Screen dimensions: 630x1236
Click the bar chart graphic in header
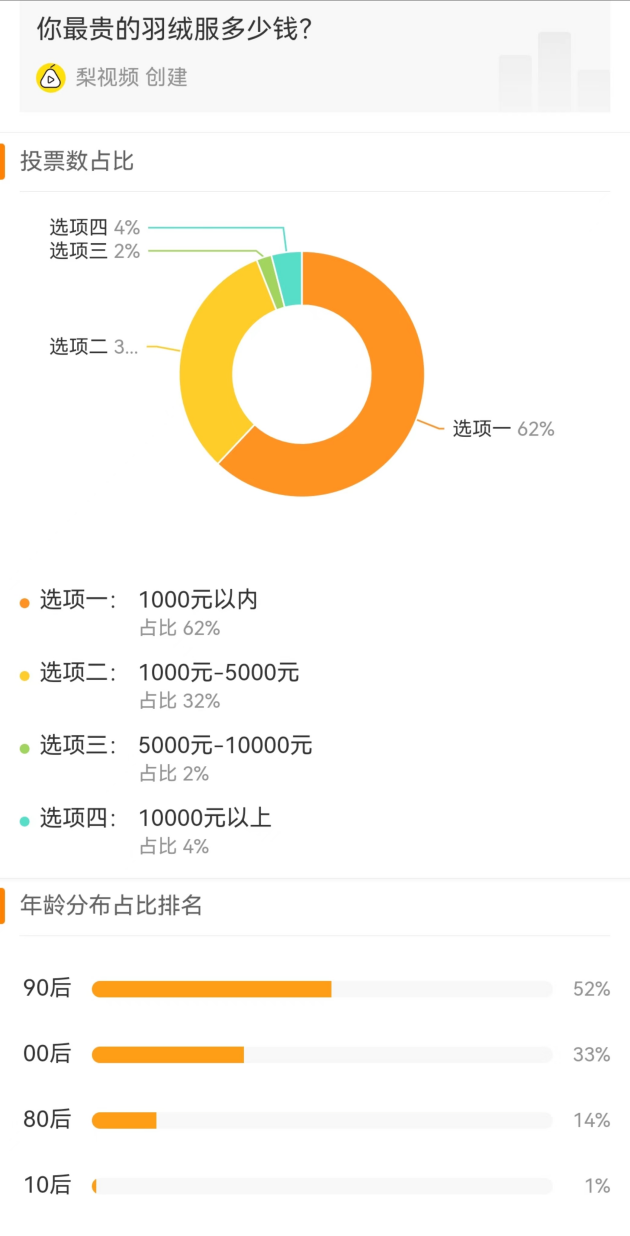554,72
